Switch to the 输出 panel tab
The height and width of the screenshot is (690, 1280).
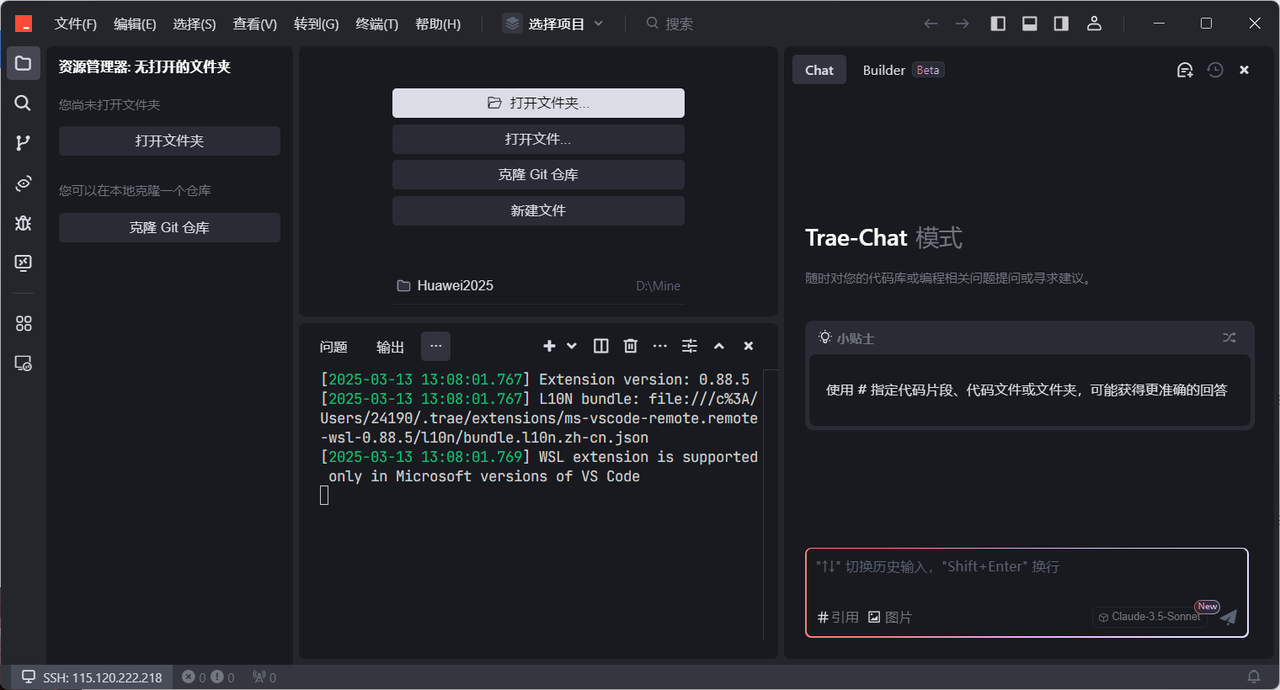tap(390, 347)
